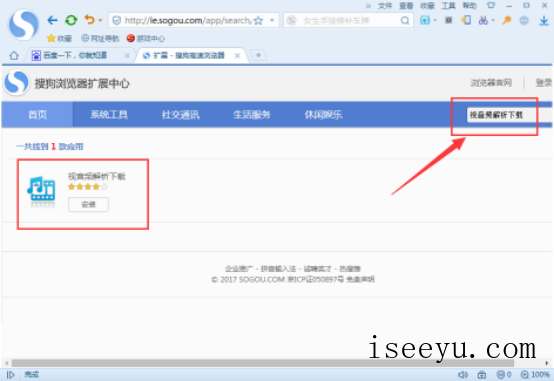Open the 帮助 menu
This screenshot has height=381, width=554.
(470, 6)
